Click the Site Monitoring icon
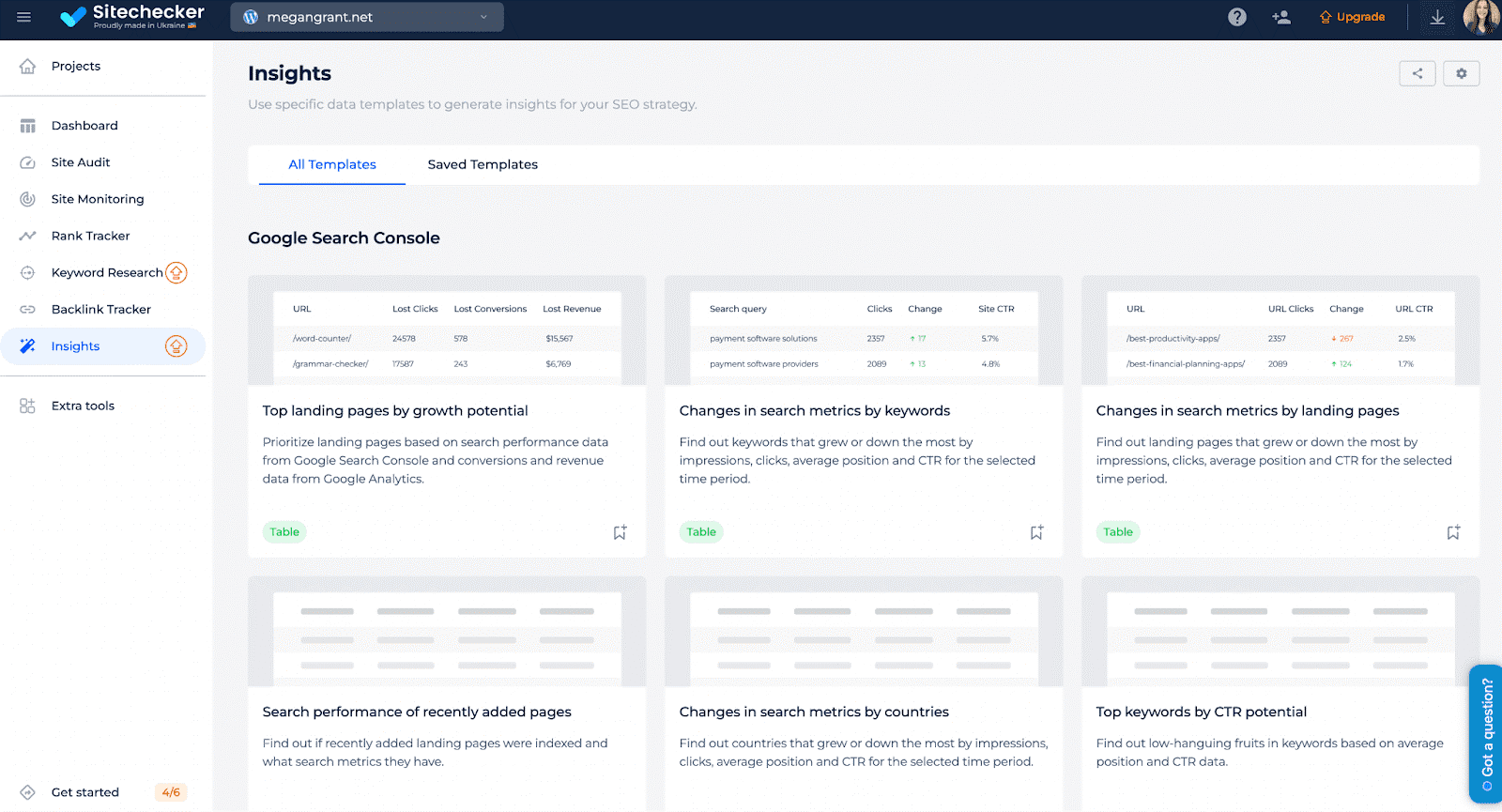This screenshot has height=812, width=1502. [x=27, y=199]
